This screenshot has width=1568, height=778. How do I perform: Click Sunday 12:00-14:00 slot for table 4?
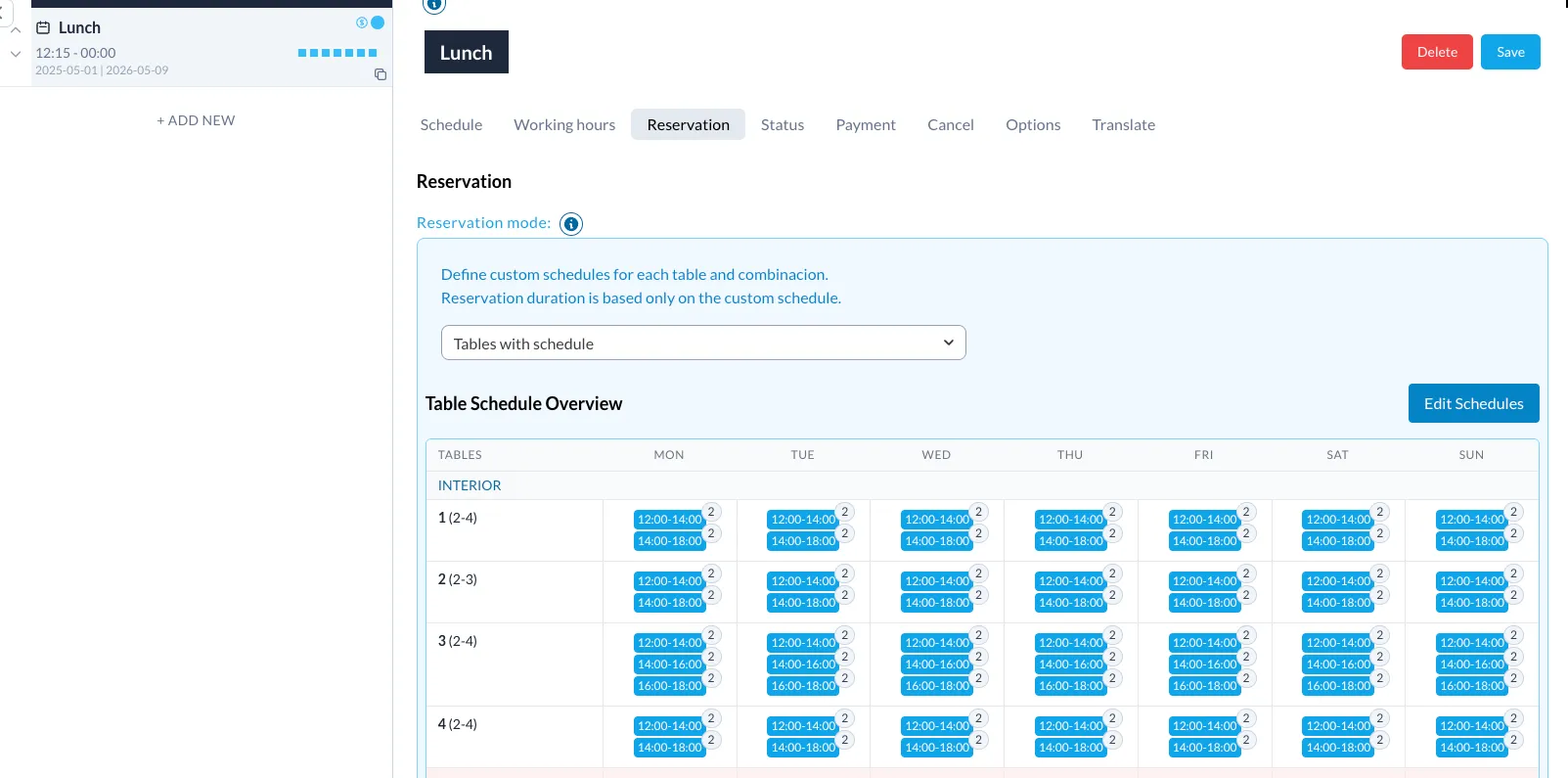(x=1471, y=726)
